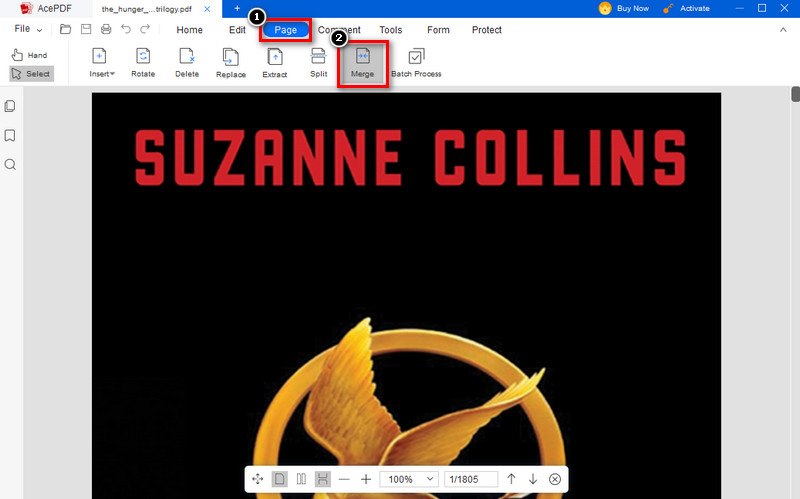
Task: Click the Extract pages tool
Action: 274,63
